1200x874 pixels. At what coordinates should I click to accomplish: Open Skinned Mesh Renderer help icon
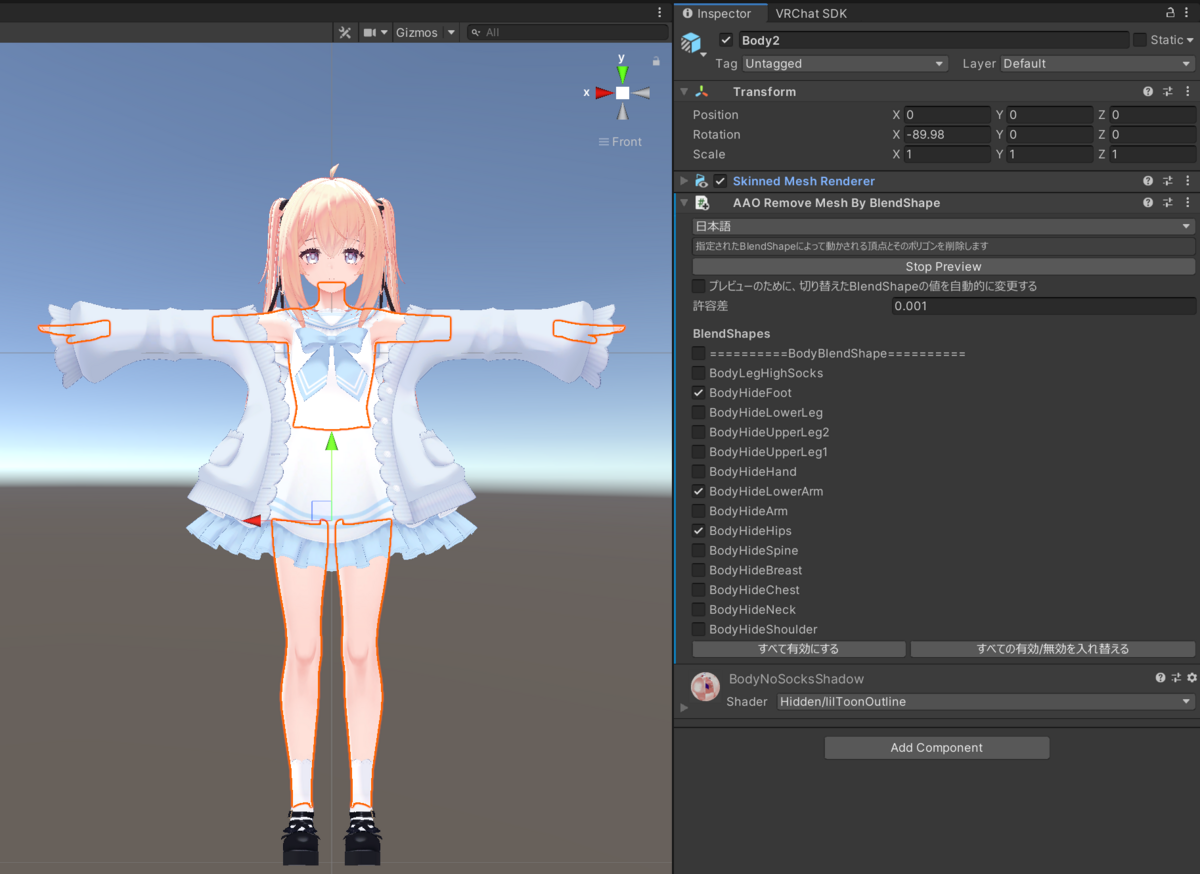pos(1148,181)
